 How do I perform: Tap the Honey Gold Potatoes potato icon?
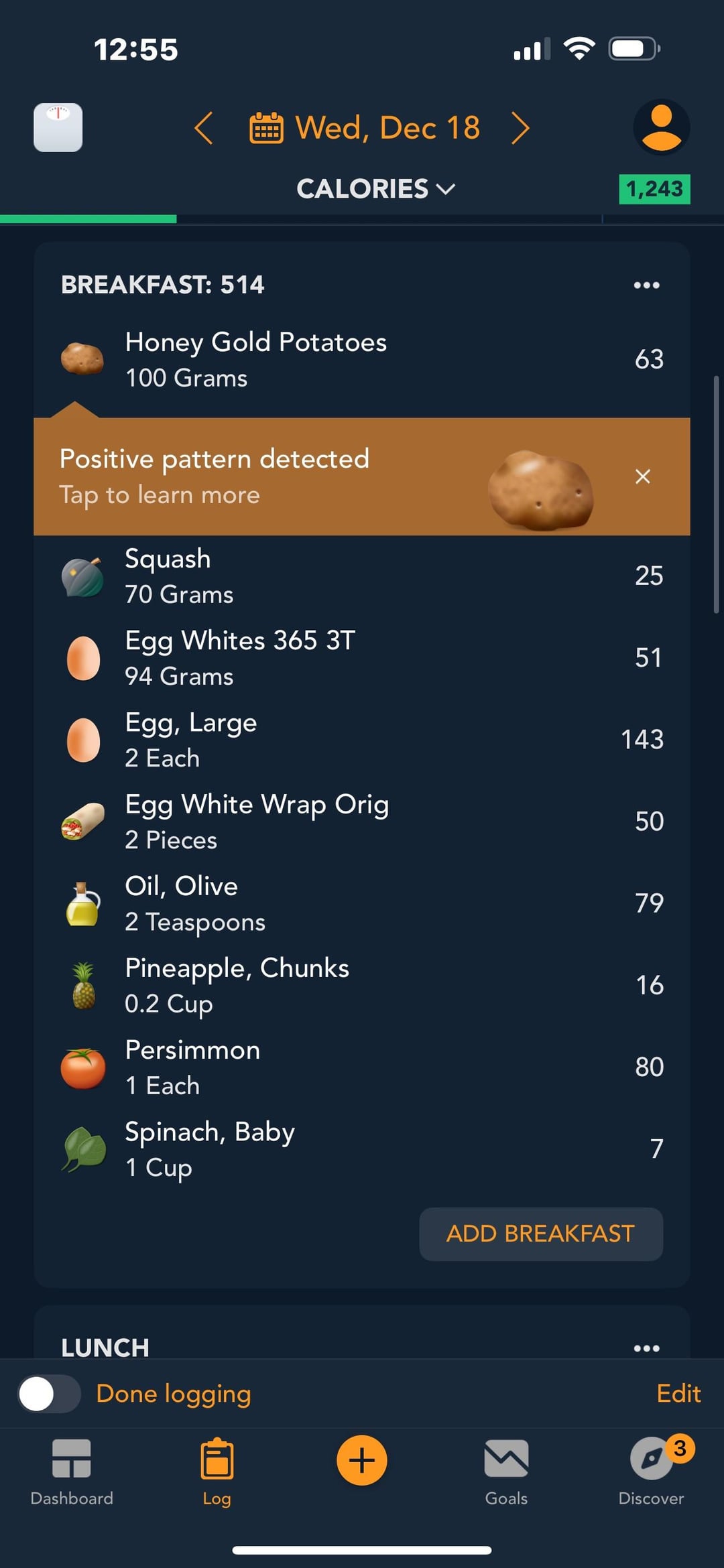coord(82,358)
